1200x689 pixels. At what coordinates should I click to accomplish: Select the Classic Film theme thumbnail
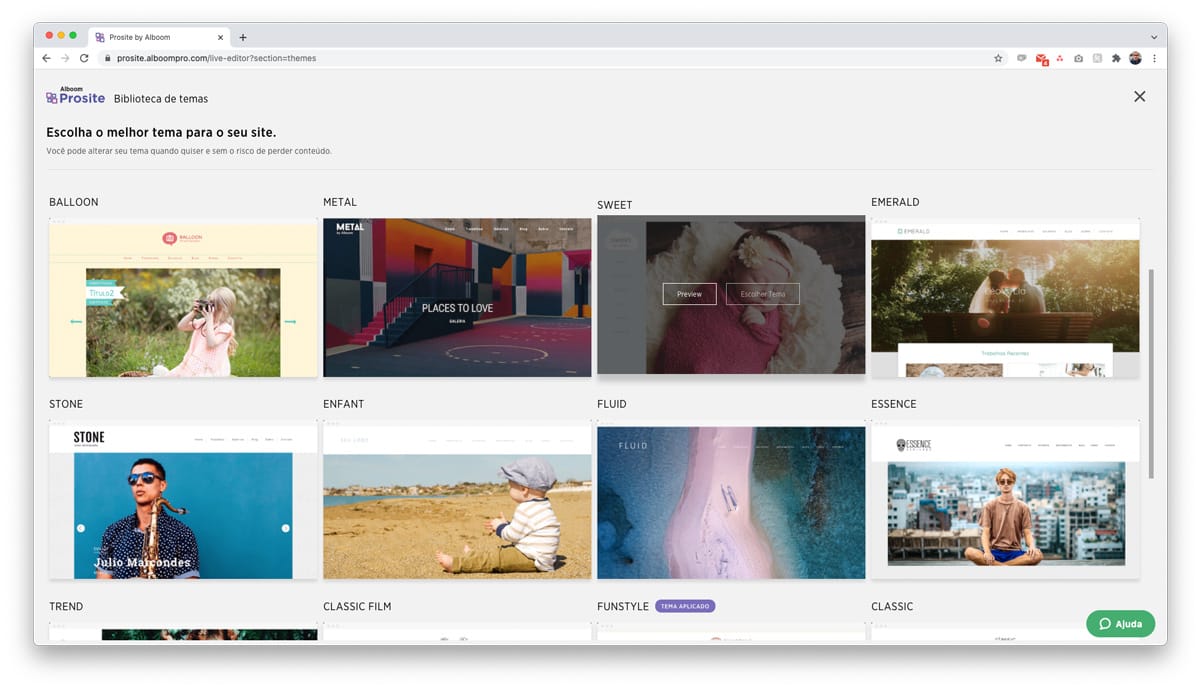pyautogui.click(x=457, y=632)
